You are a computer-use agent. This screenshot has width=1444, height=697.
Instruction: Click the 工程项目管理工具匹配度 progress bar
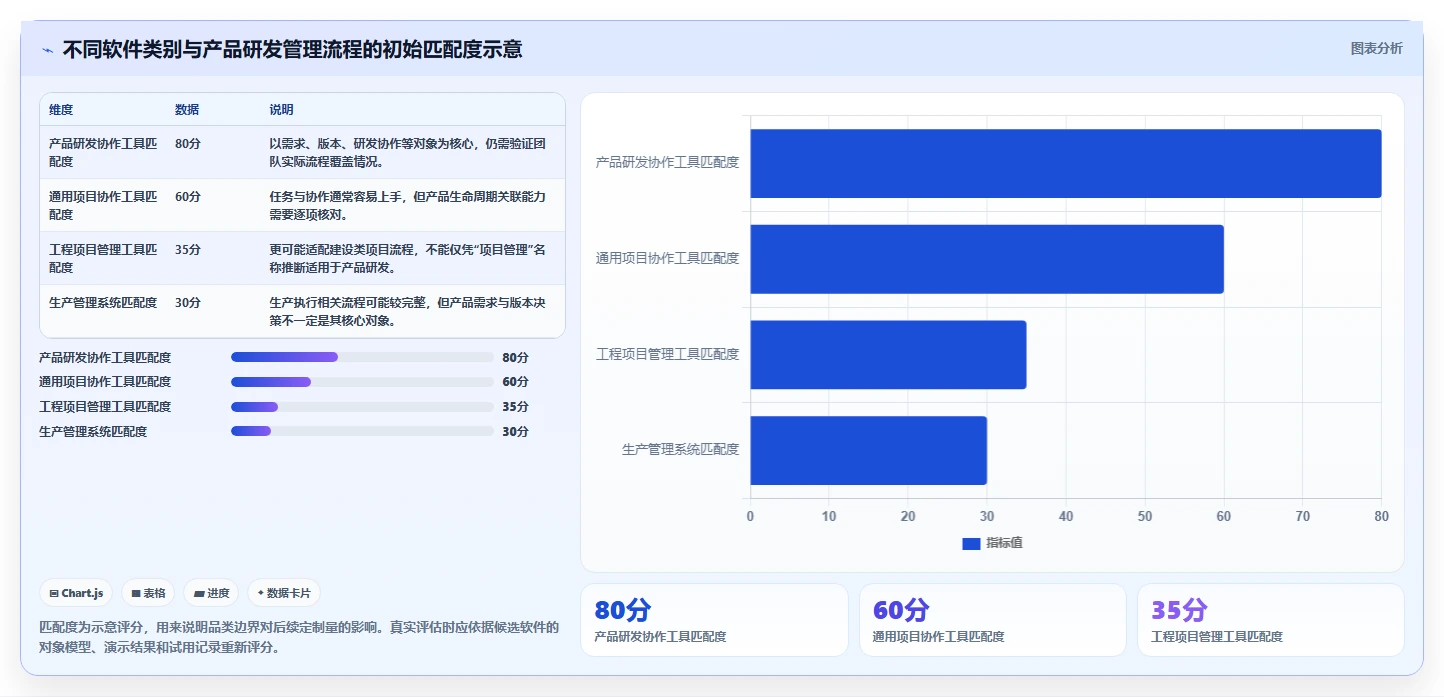(362, 407)
